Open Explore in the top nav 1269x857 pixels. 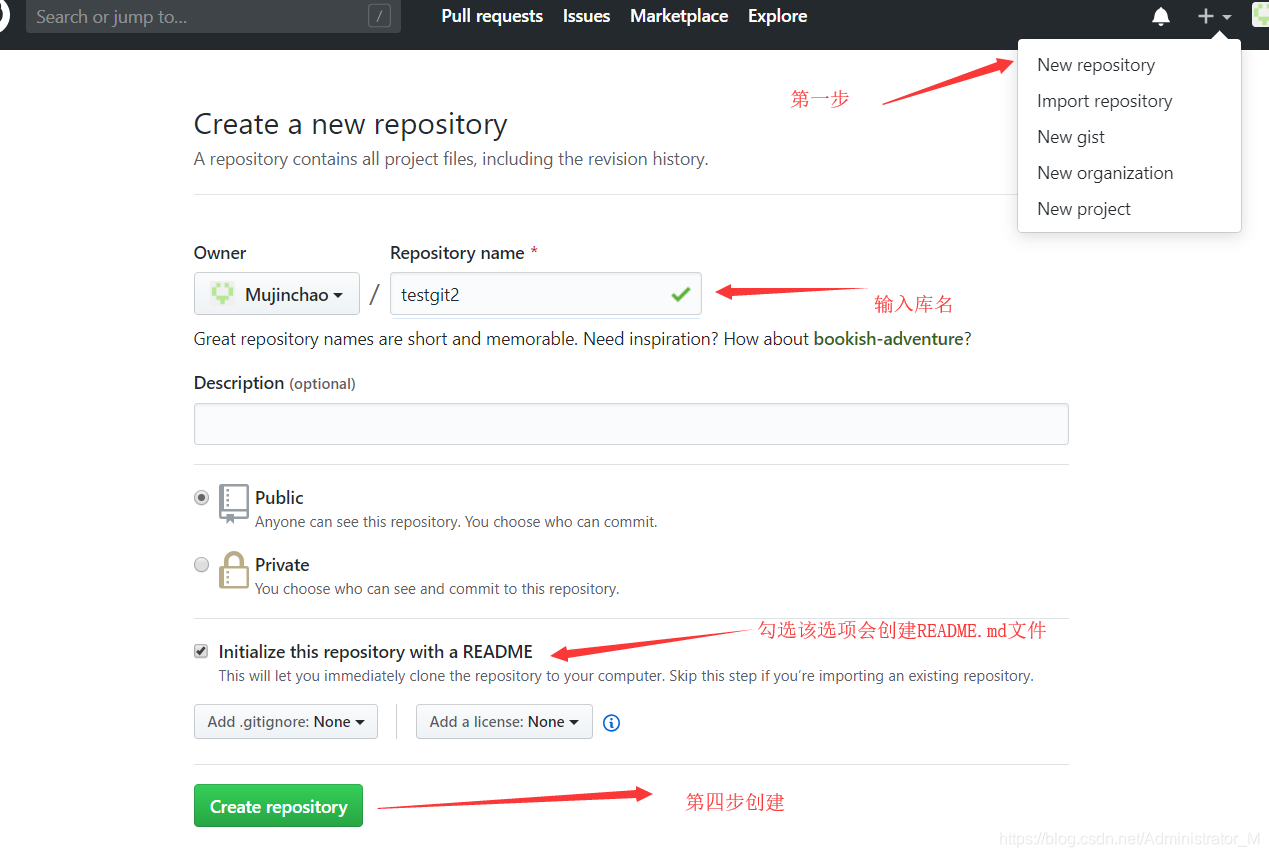point(777,16)
